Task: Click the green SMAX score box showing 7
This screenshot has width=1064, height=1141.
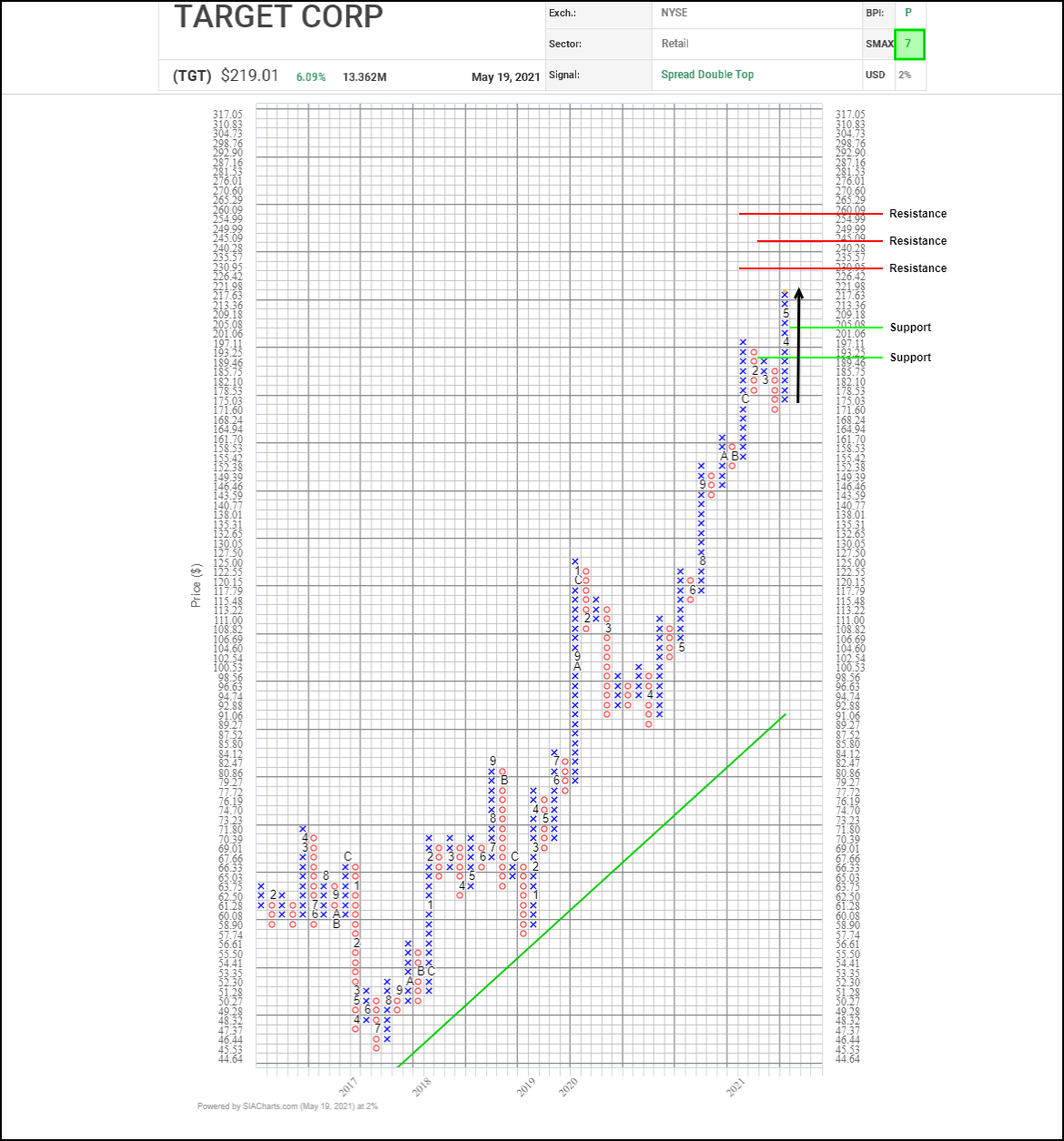Action: [908, 45]
